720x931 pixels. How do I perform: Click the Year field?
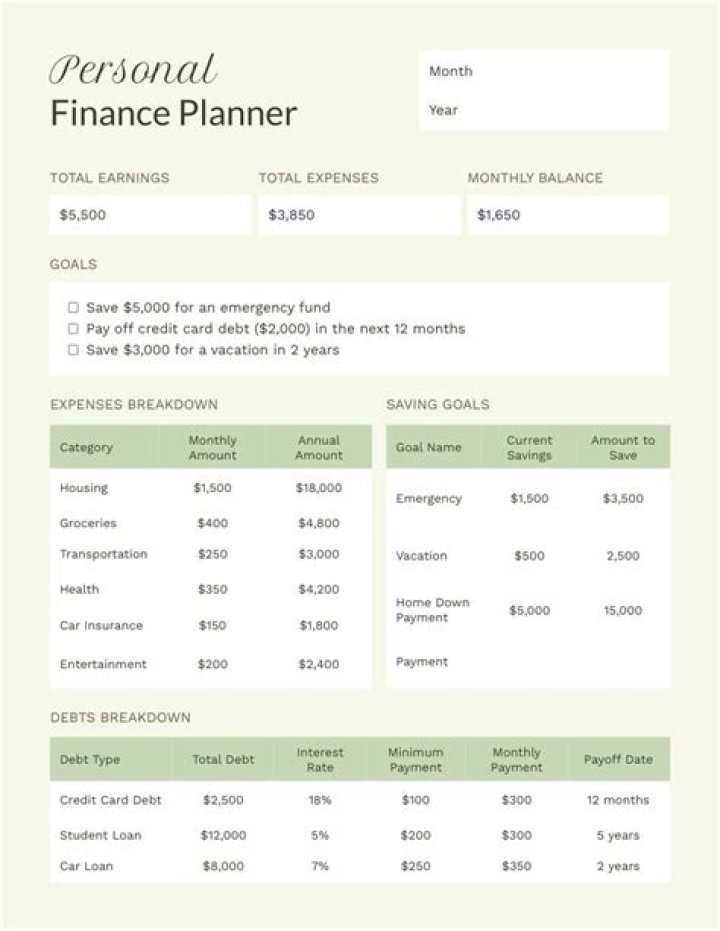(545, 110)
